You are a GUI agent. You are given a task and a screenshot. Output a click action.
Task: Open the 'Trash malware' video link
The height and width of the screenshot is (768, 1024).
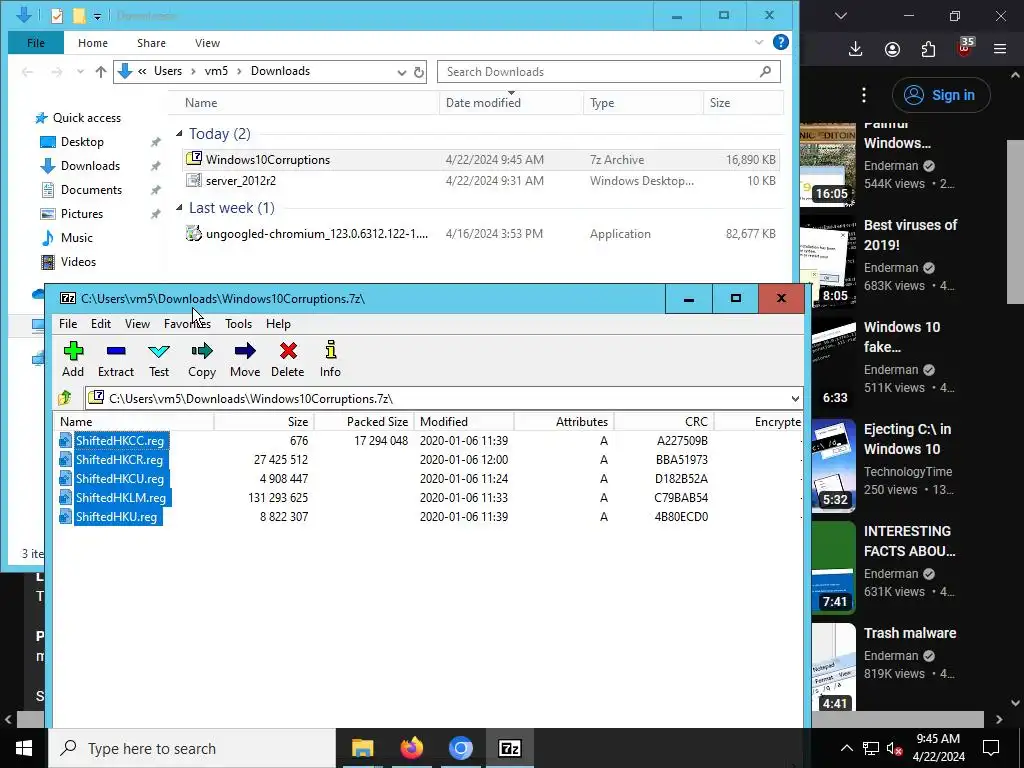coord(910,633)
